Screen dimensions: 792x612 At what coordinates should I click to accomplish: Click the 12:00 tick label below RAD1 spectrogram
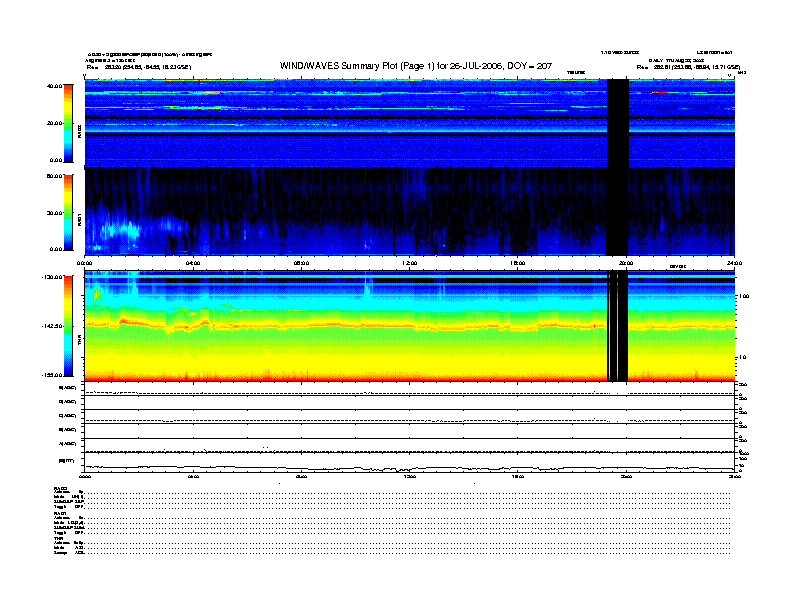[x=410, y=263]
